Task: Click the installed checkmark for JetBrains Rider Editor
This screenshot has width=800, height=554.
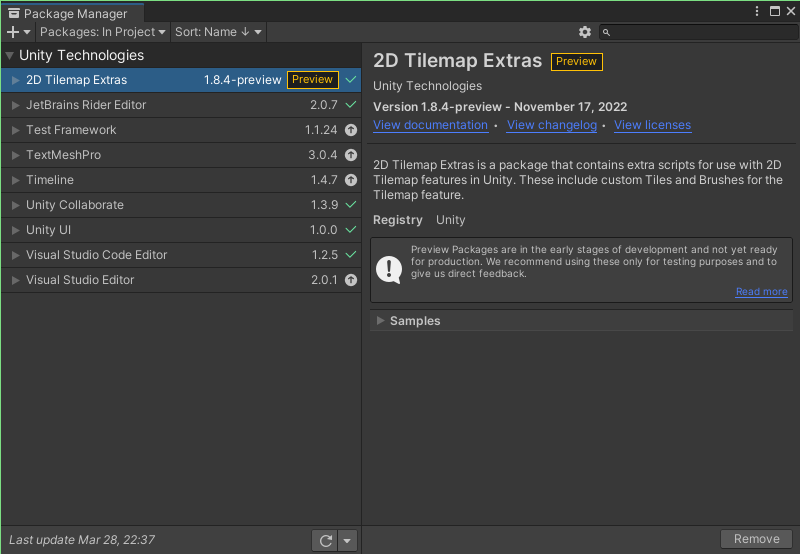Action: point(351,105)
